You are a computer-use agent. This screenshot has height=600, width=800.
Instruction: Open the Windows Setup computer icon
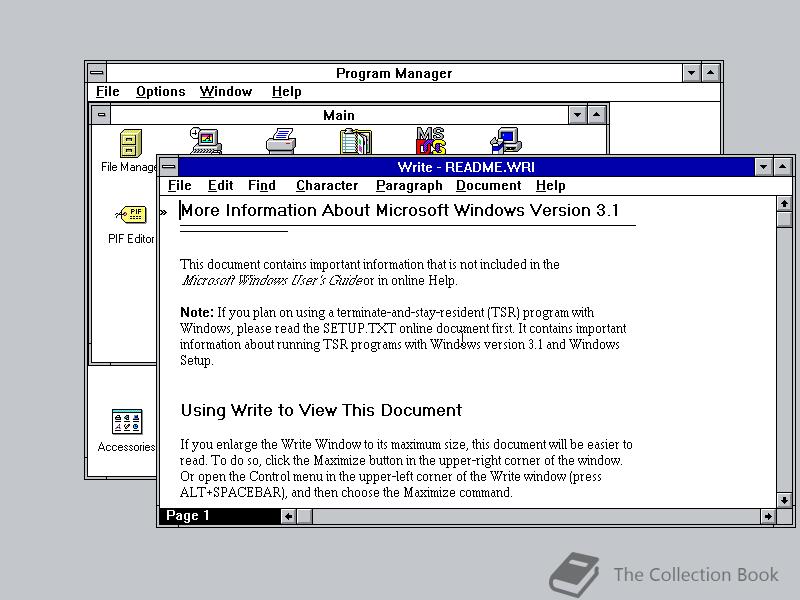point(506,141)
